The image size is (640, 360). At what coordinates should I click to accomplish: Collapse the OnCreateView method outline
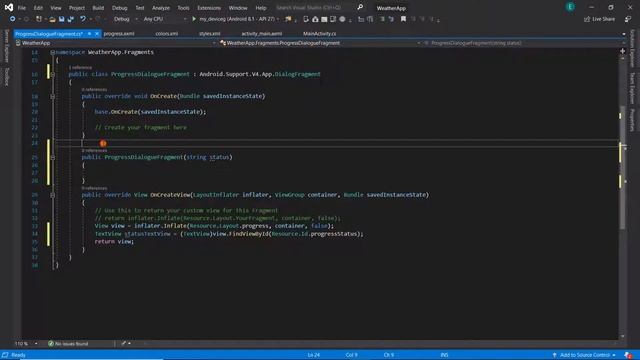point(53,195)
